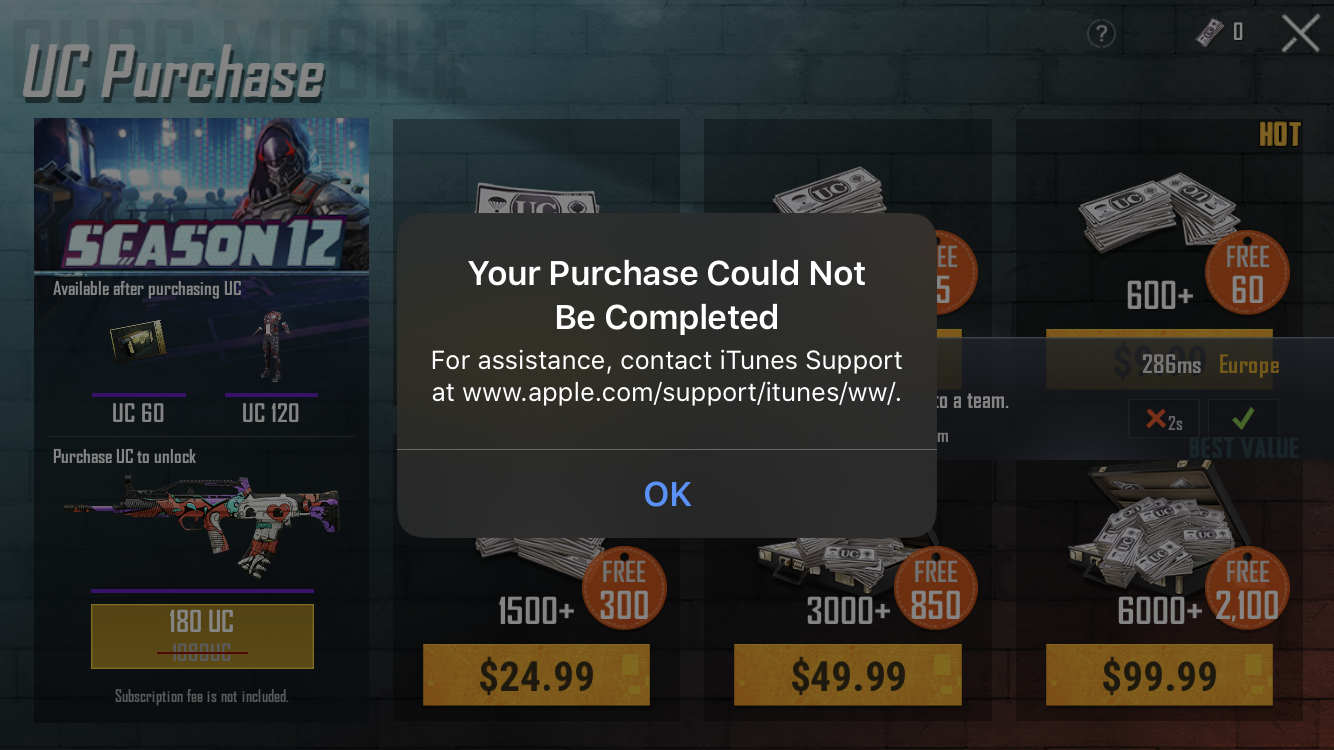Click the FREE 300 bonus badge
This screenshot has height=750, width=1334.
624,589
